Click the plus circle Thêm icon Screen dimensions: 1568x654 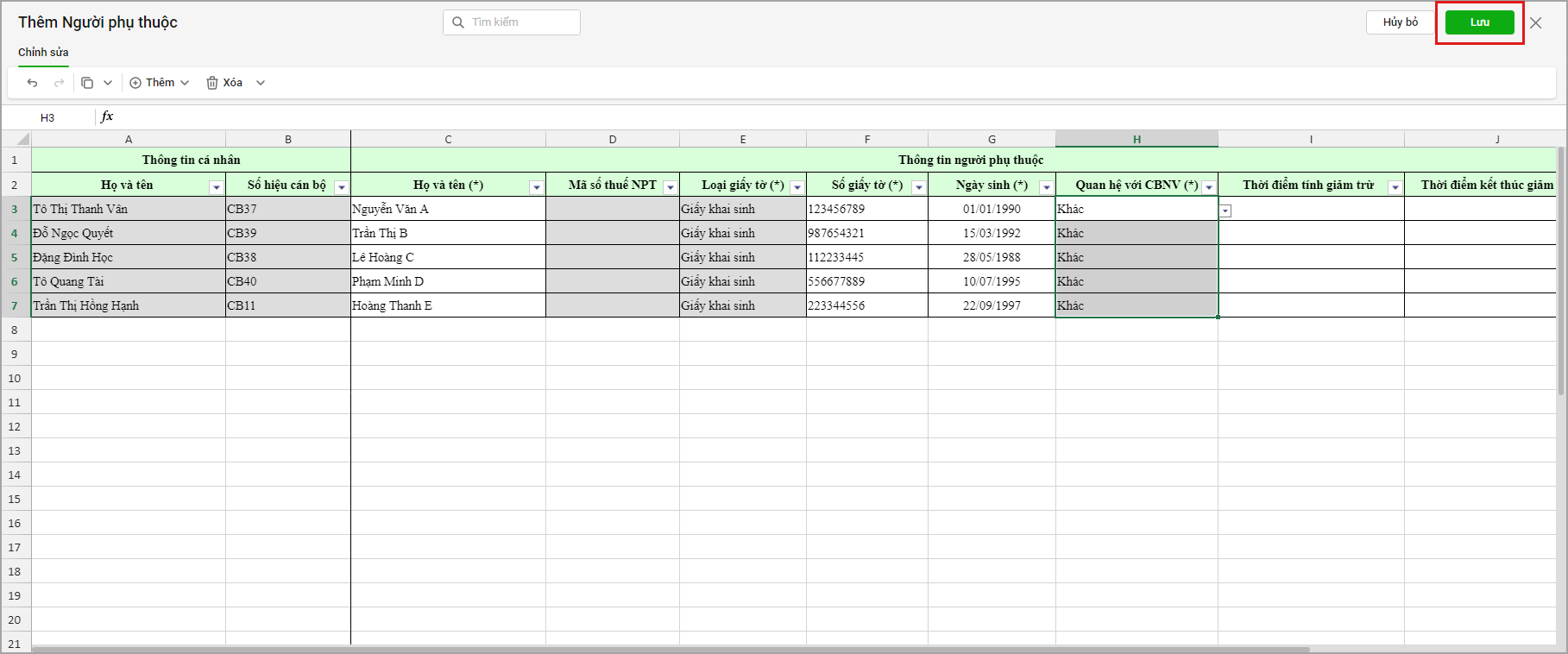pos(135,83)
